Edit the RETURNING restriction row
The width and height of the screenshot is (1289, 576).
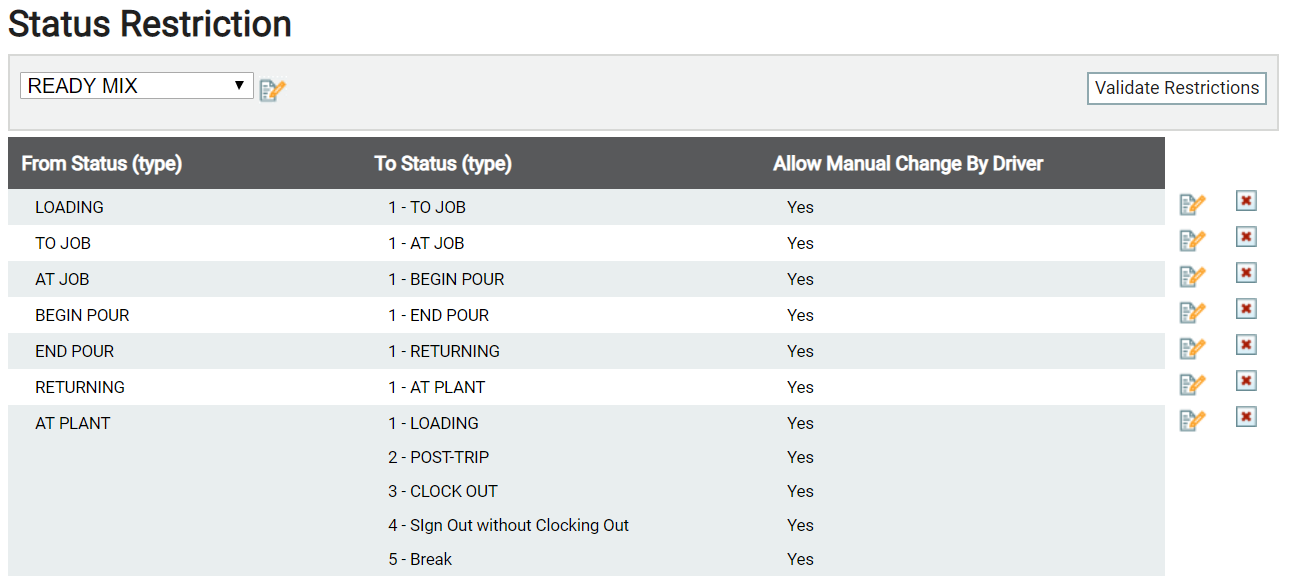click(1192, 384)
